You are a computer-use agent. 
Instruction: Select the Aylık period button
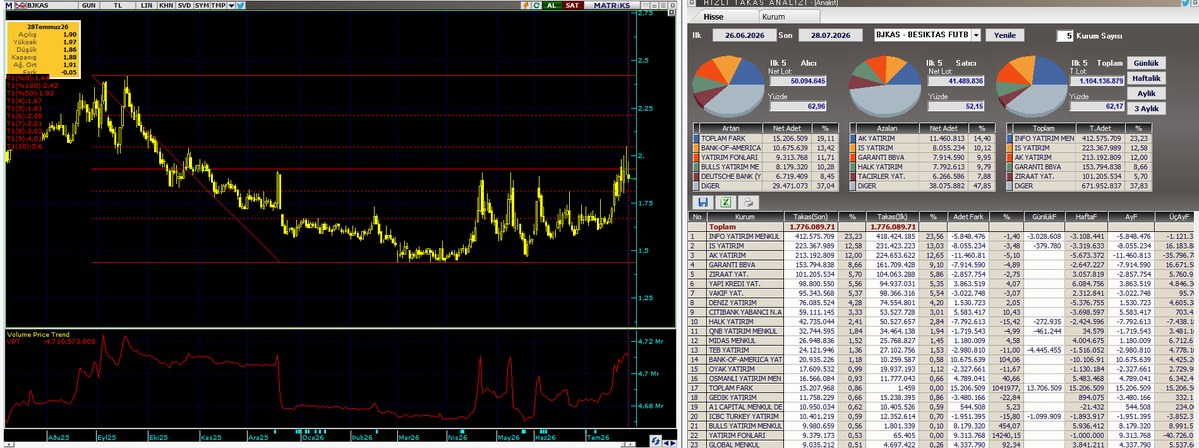1146,93
